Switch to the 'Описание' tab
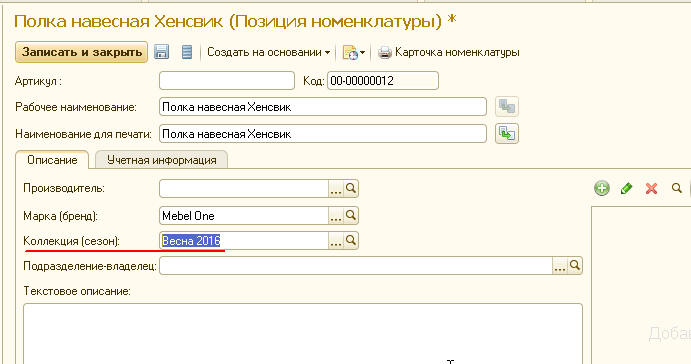This screenshot has height=364, width=691. click(52, 160)
